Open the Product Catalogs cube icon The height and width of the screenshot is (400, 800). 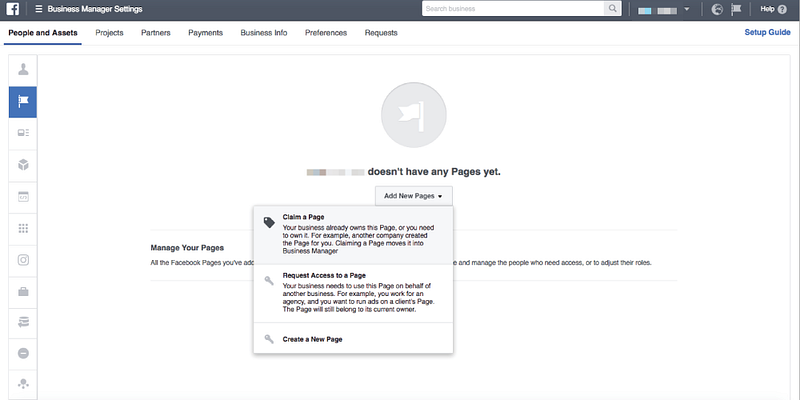[x=23, y=165]
